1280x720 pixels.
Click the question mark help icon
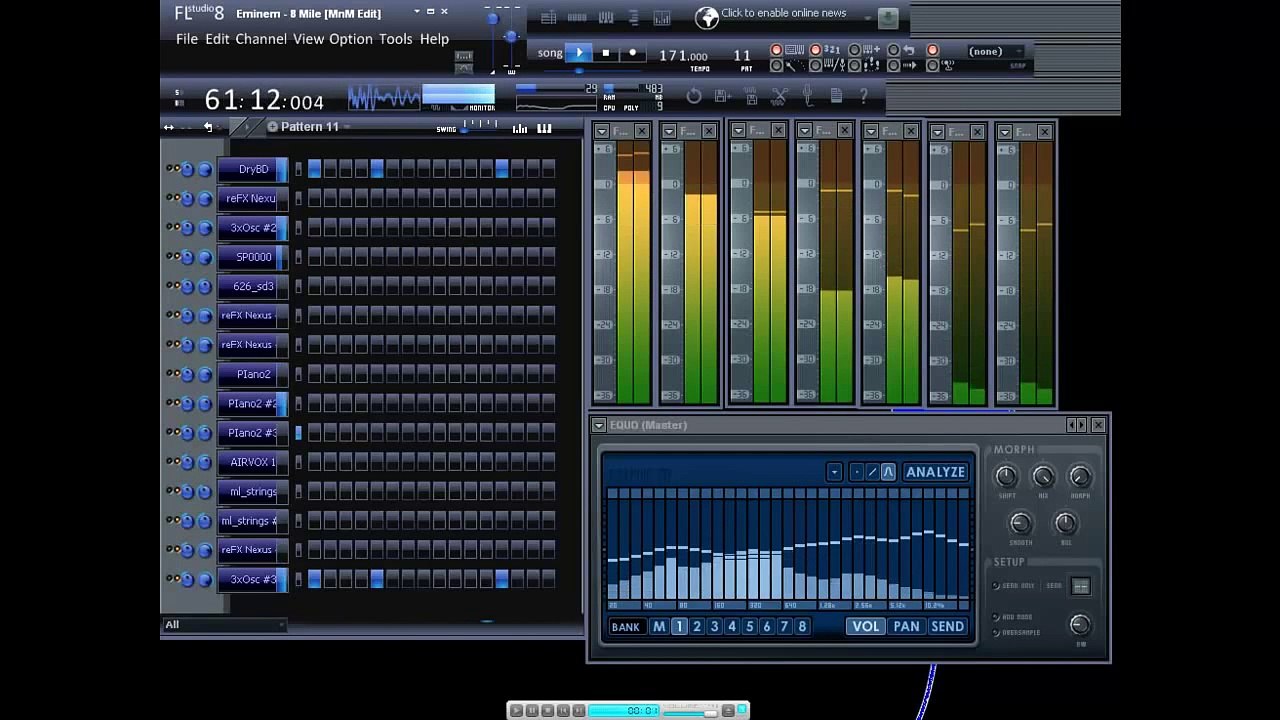(x=864, y=96)
